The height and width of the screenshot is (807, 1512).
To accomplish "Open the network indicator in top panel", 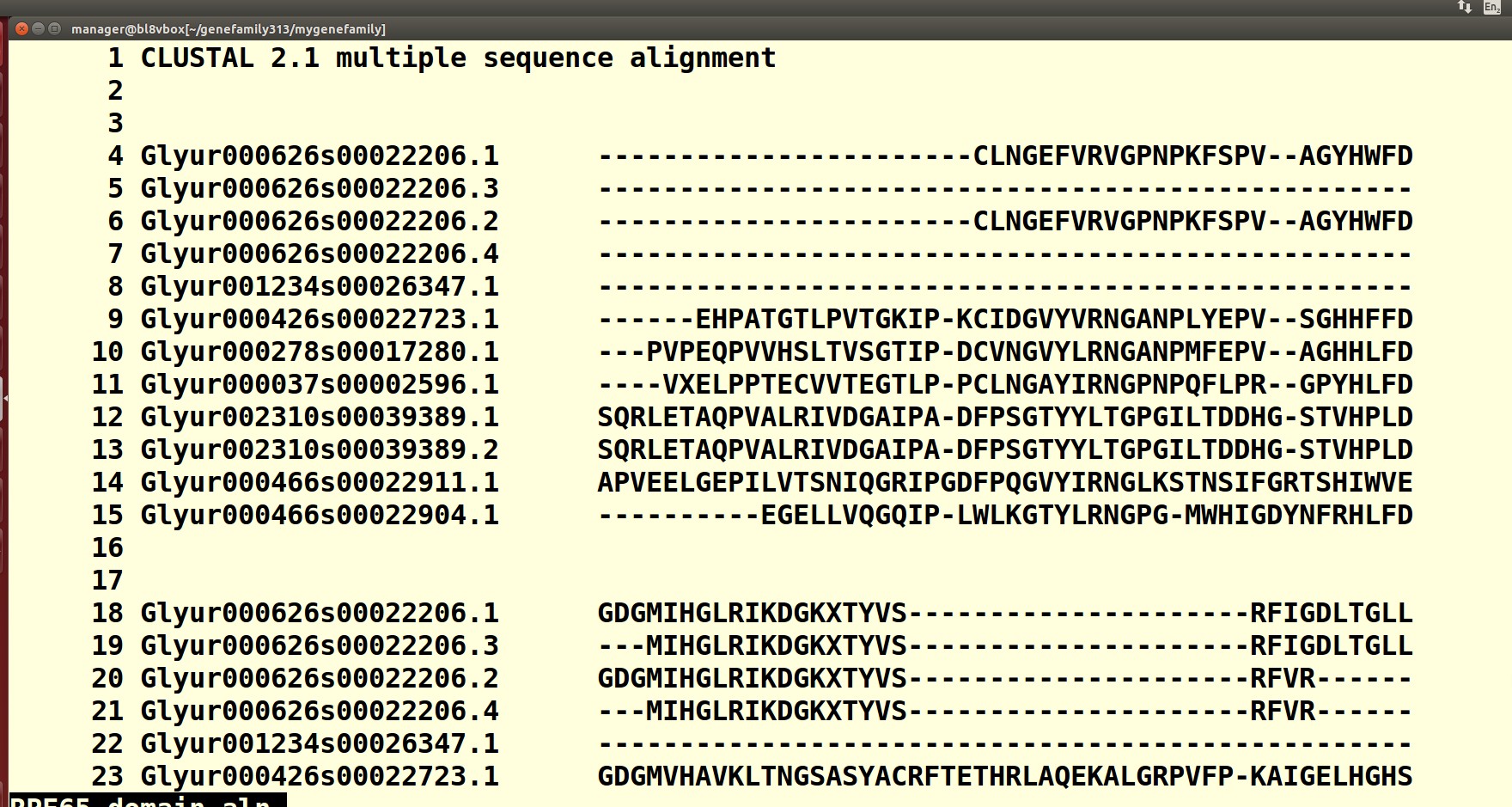I will click(x=1465, y=8).
